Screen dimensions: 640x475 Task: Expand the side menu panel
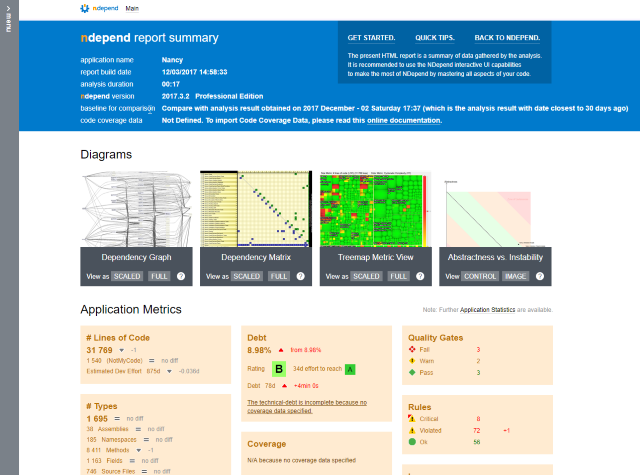[9, 19]
